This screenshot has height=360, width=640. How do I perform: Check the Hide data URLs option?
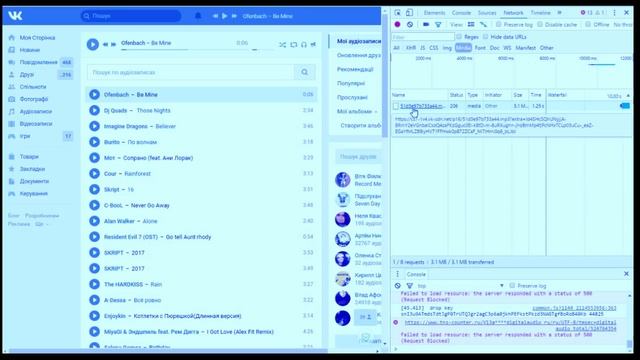click(485, 37)
